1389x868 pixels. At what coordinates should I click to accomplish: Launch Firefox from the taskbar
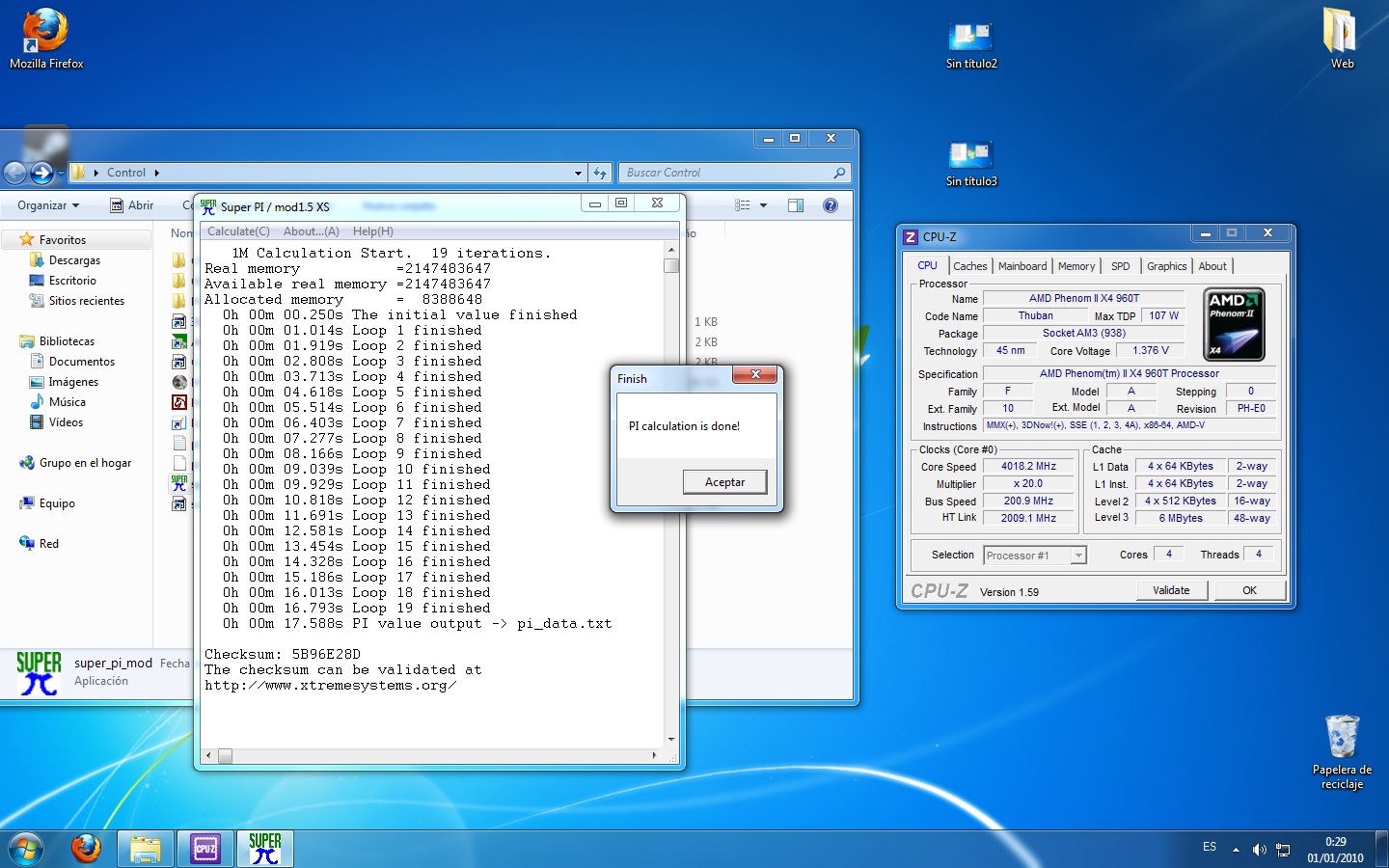[86, 849]
